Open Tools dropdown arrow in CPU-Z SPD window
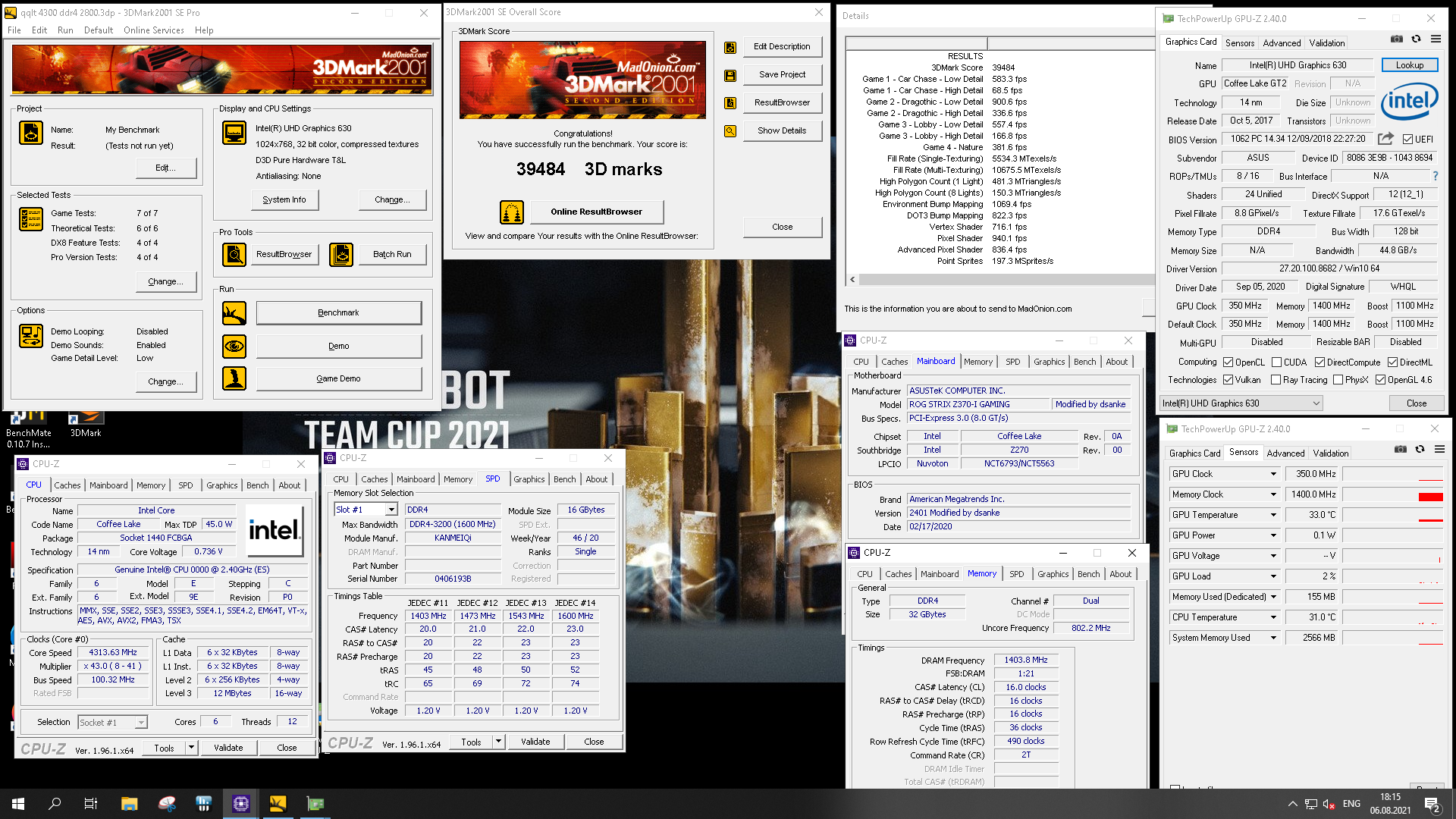The image size is (1456, 819). pos(498,742)
